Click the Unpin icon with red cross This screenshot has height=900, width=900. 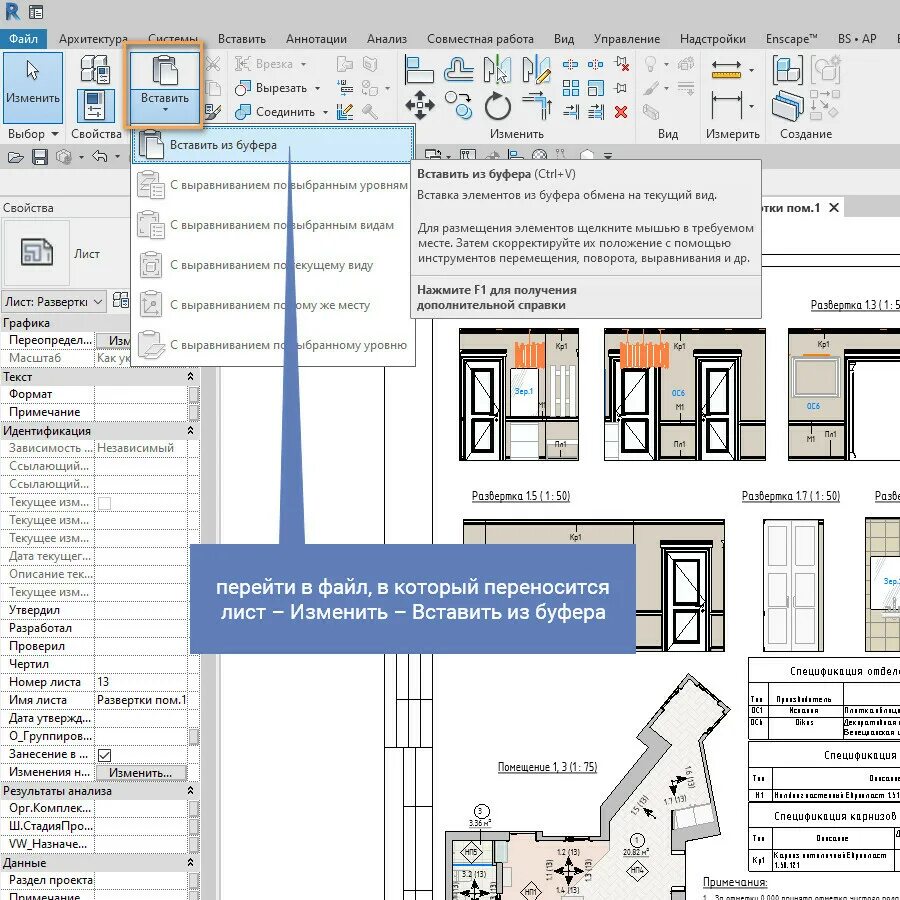(x=621, y=64)
